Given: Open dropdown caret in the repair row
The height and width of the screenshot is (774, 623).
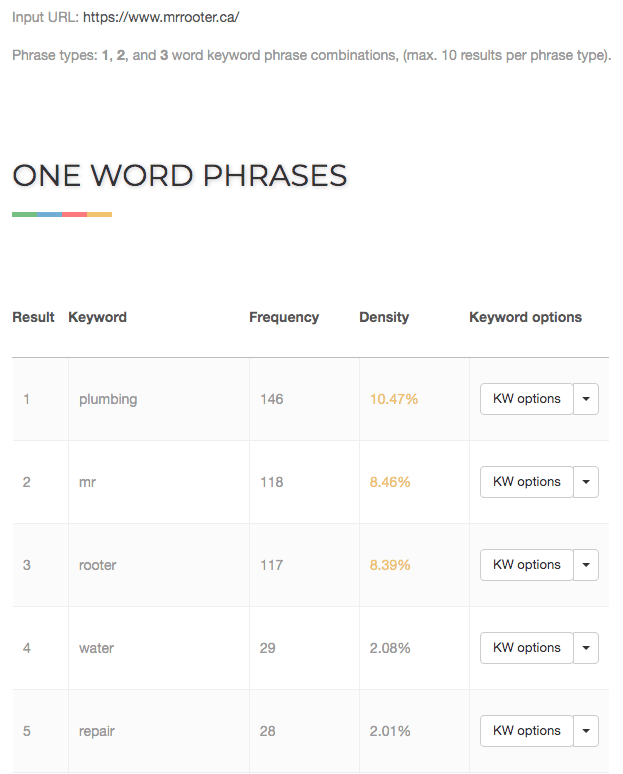Looking at the screenshot, I should coord(586,731).
